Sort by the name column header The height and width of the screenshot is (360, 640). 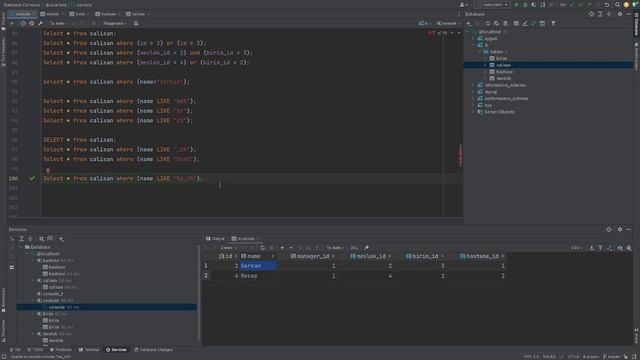pos(258,256)
